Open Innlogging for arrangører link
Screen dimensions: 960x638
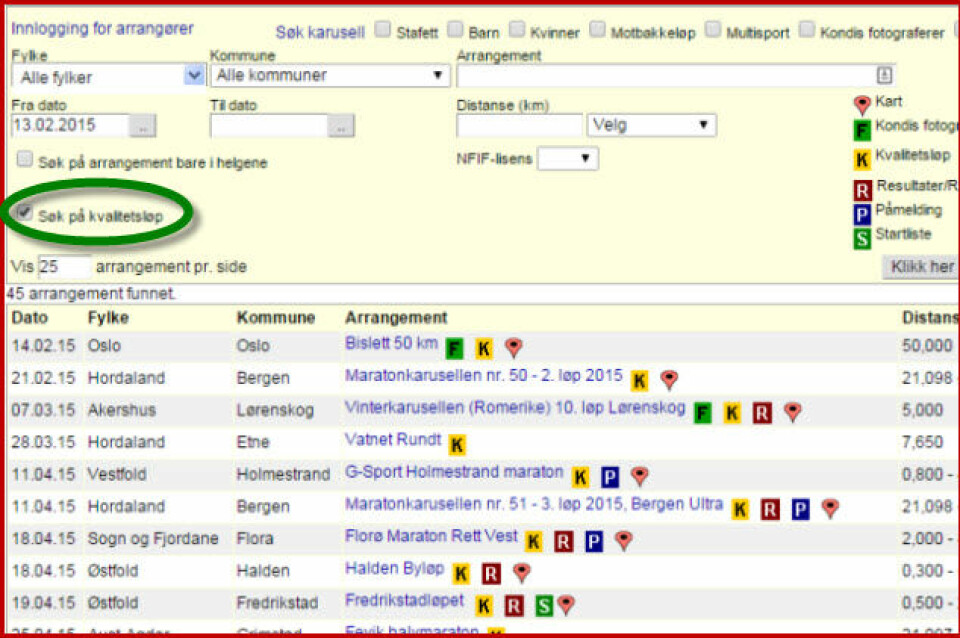102,29
